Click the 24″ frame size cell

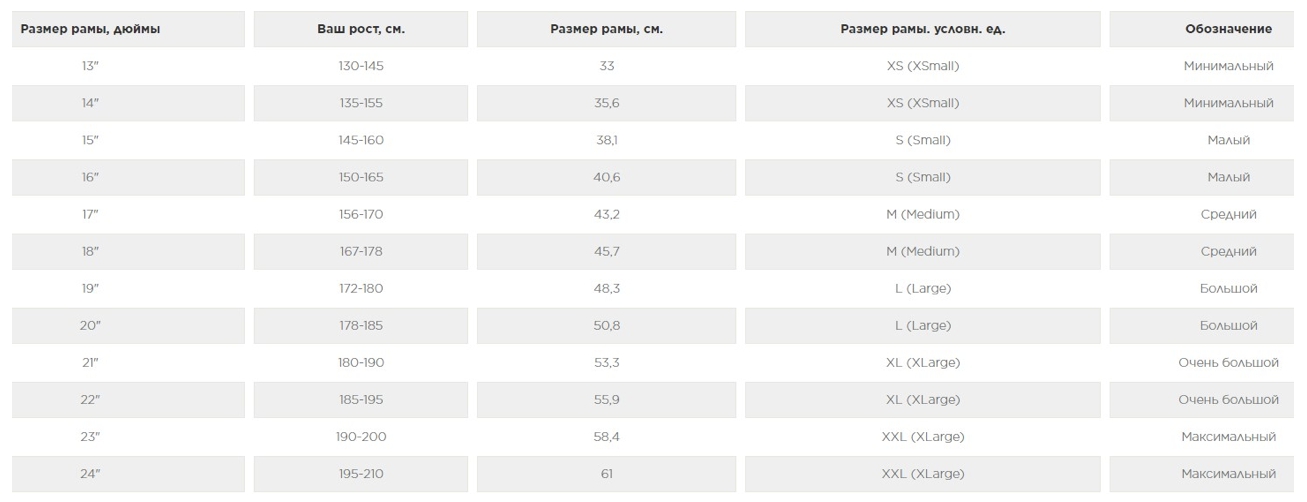point(90,473)
